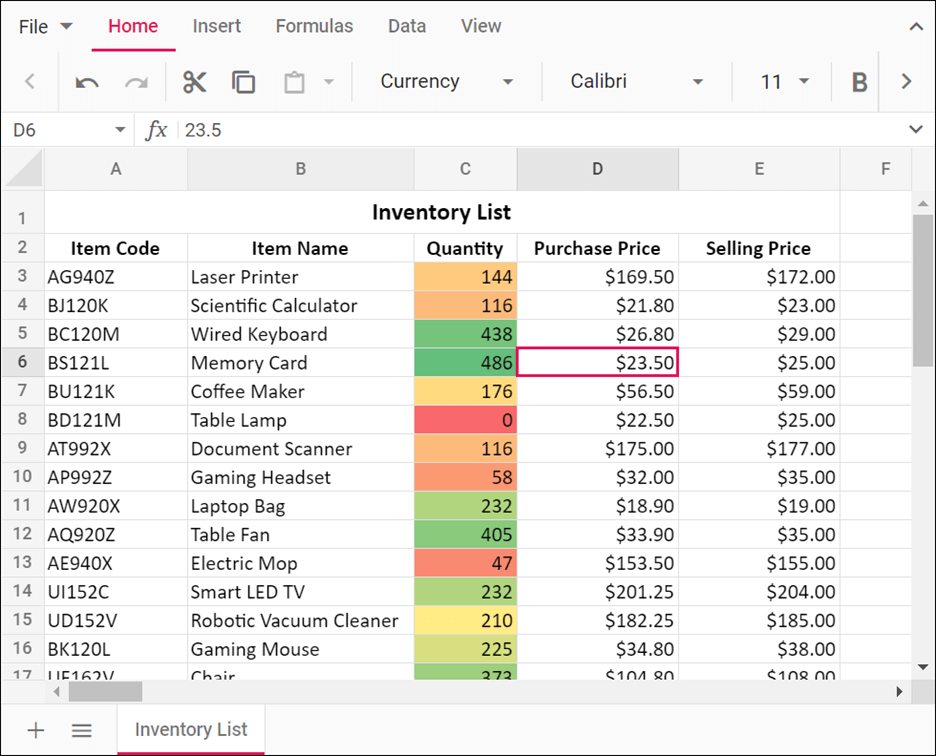This screenshot has height=756, width=936.
Task: Click the Paste clipboard icon
Action: pos(294,82)
